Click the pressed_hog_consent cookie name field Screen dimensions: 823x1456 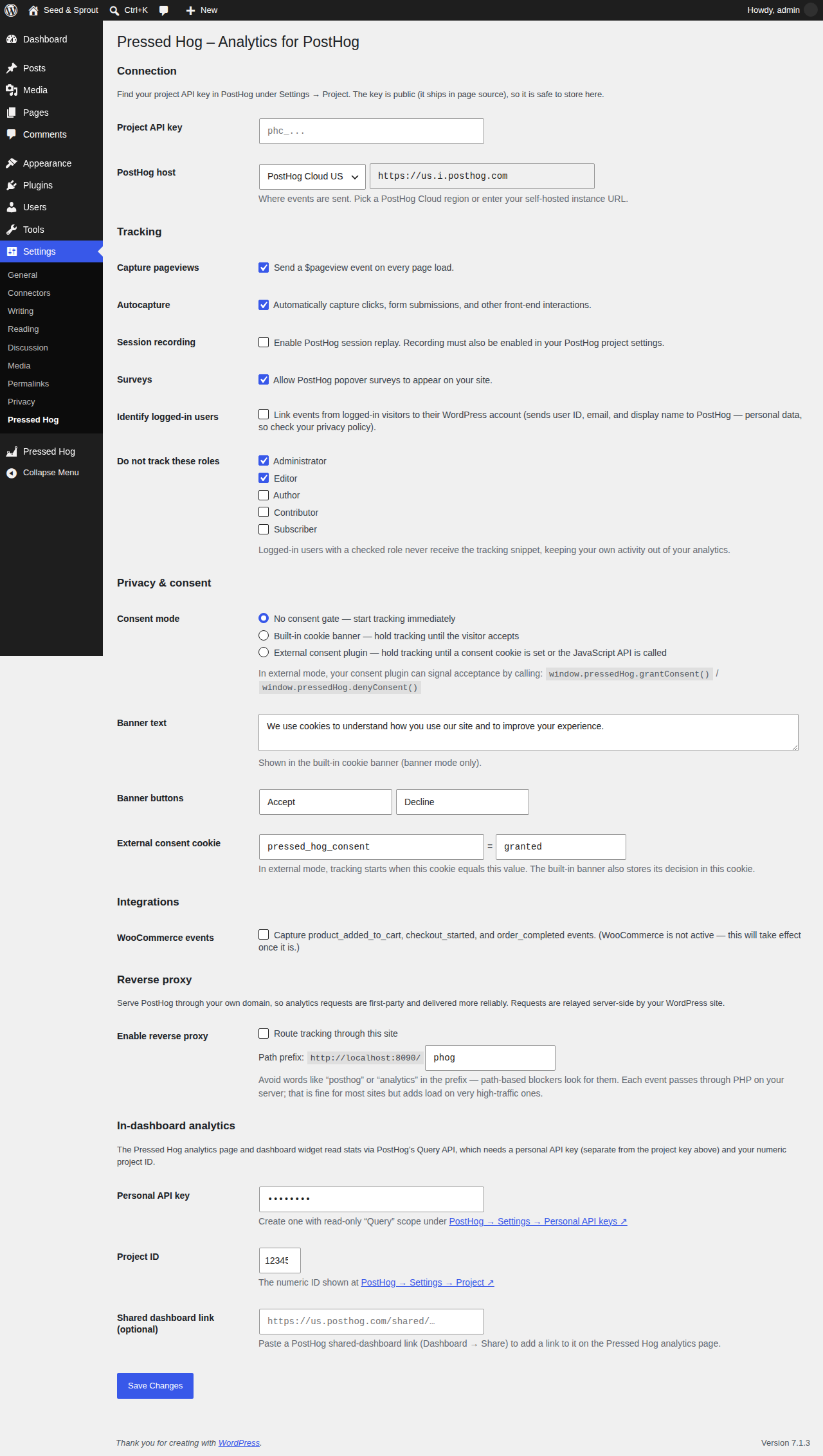pos(372,847)
